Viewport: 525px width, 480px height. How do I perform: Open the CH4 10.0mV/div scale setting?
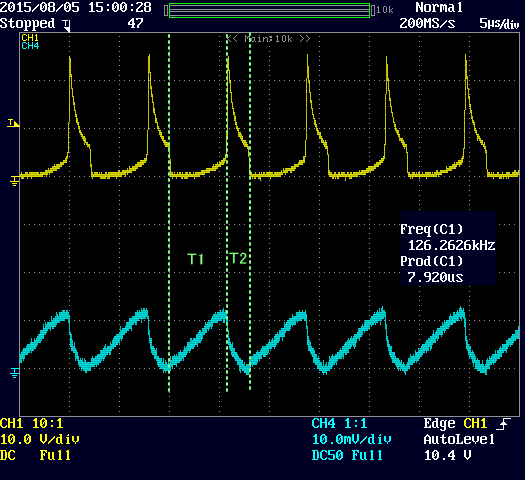click(352, 439)
